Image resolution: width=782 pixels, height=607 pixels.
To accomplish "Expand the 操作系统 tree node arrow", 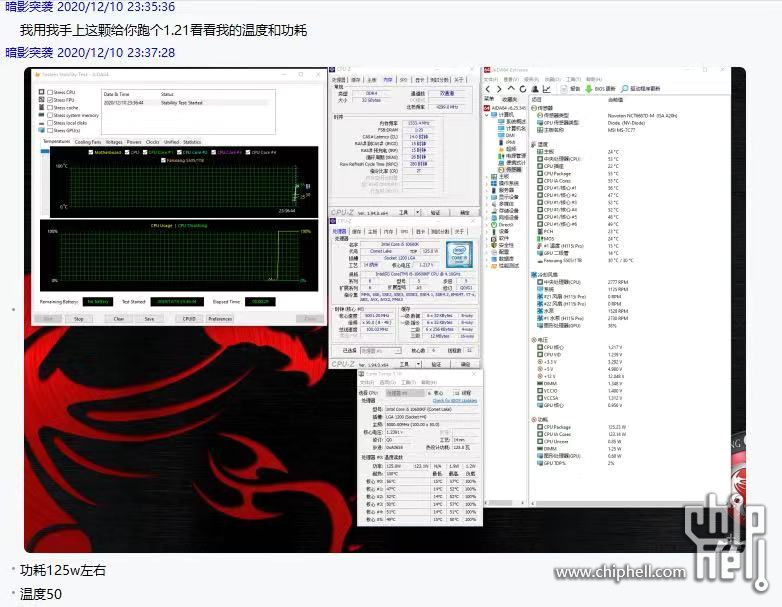I will [x=487, y=184].
